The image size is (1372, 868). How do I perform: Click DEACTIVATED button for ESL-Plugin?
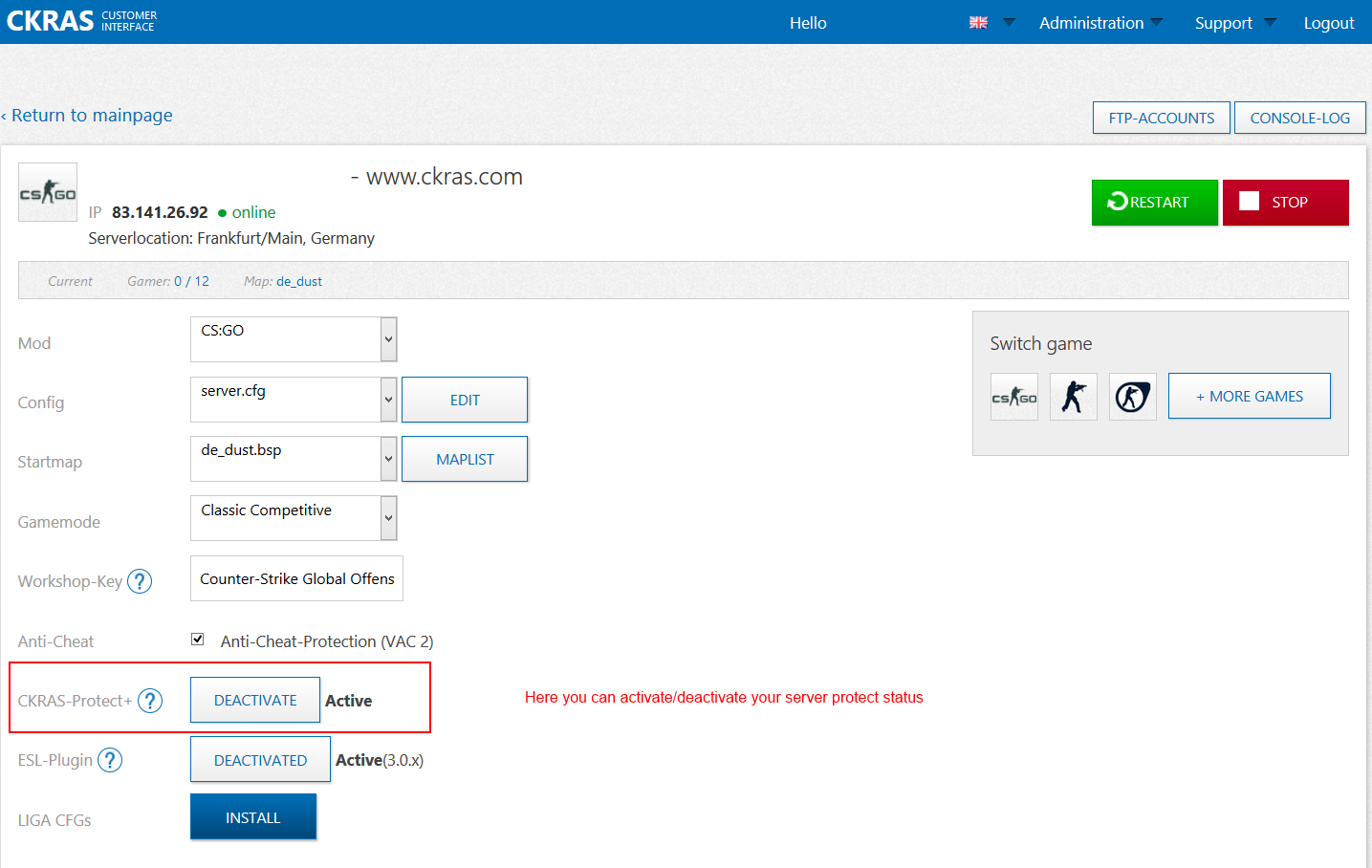tap(260, 759)
